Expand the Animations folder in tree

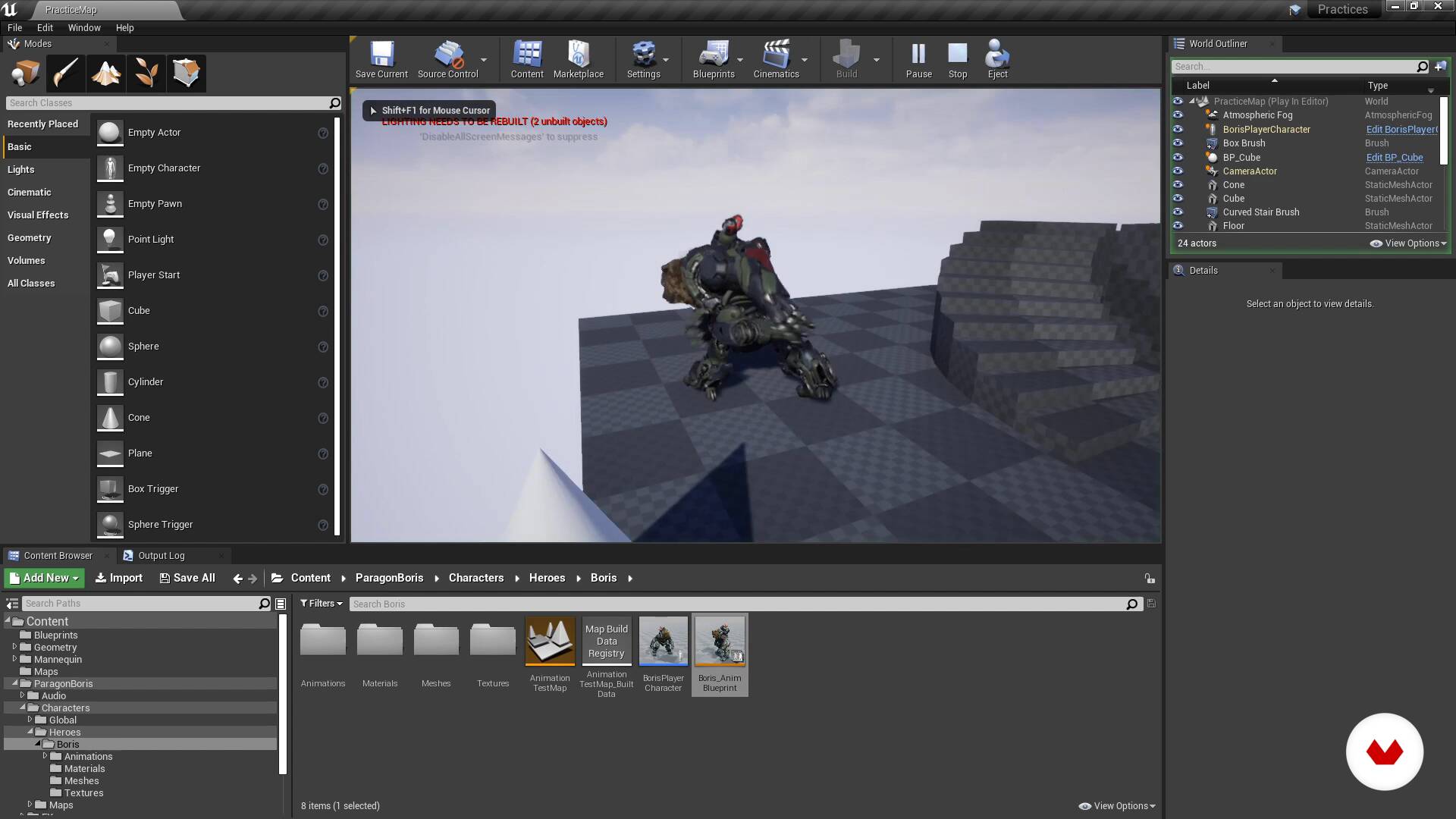45,756
